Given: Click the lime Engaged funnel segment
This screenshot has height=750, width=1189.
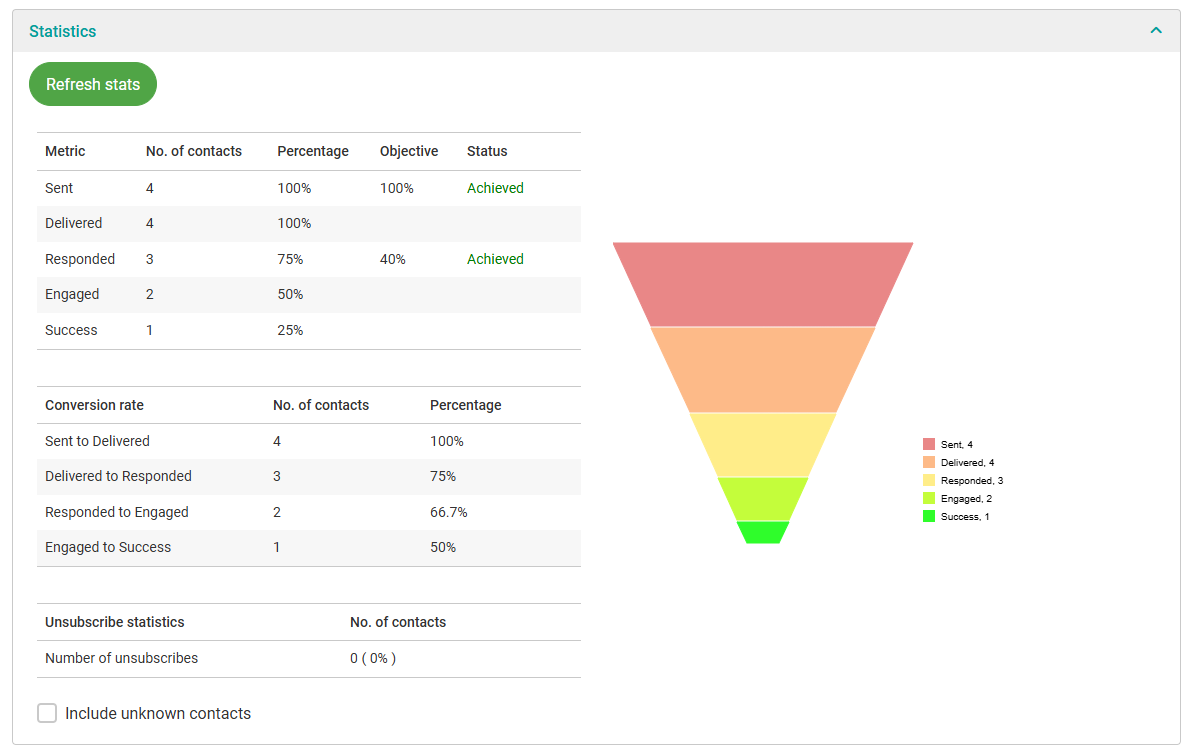Looking at the screenshot, I should tap(763, 498).
